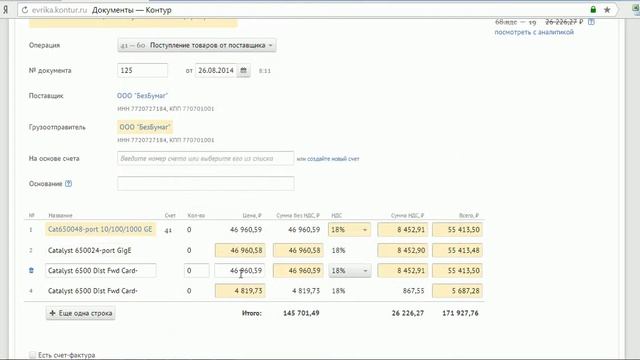Click row one sum without VAT 46 960,59
The width and height of the screenshot is (640, 360).
(x=304, y=230)
